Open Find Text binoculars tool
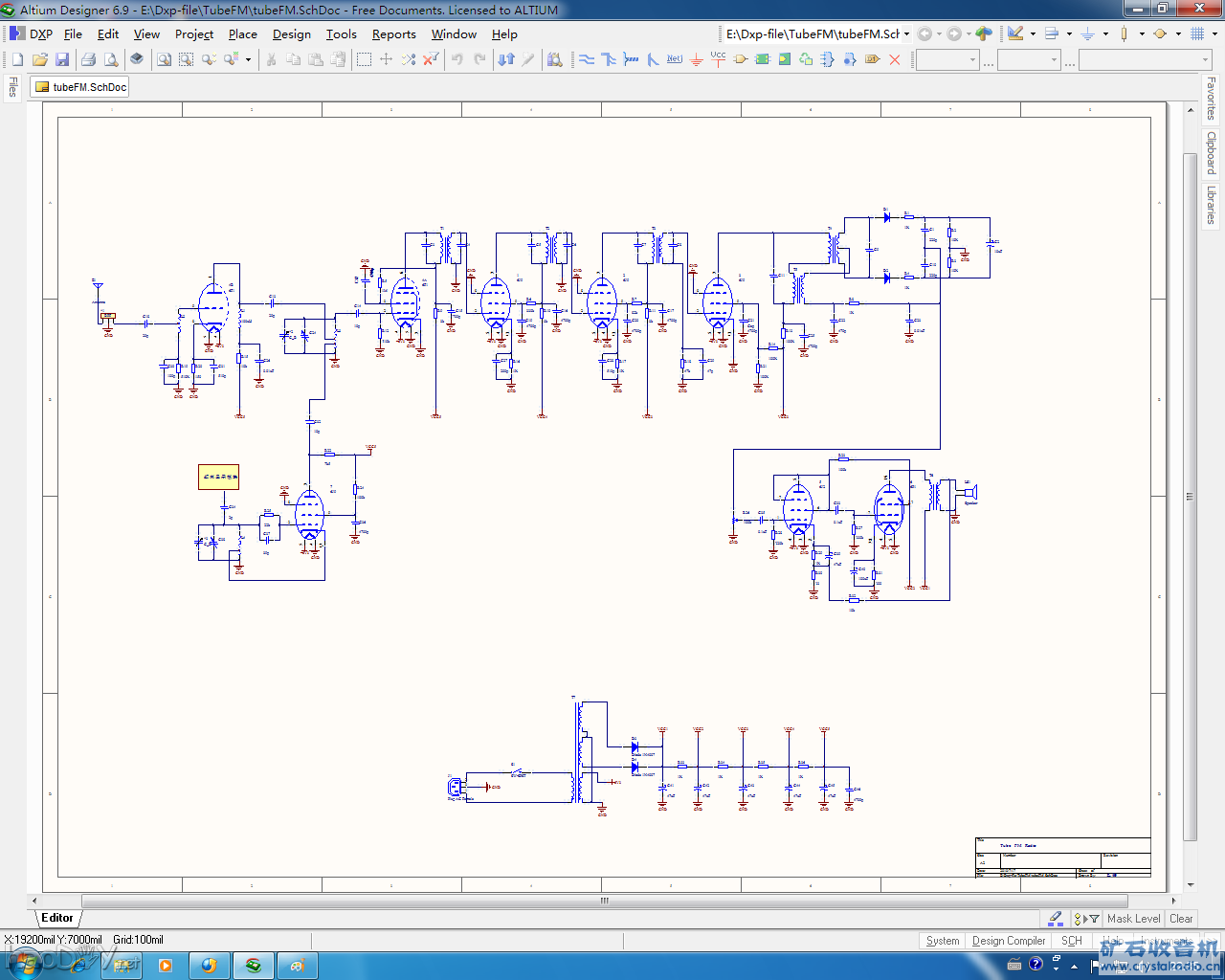 [555, 59]
